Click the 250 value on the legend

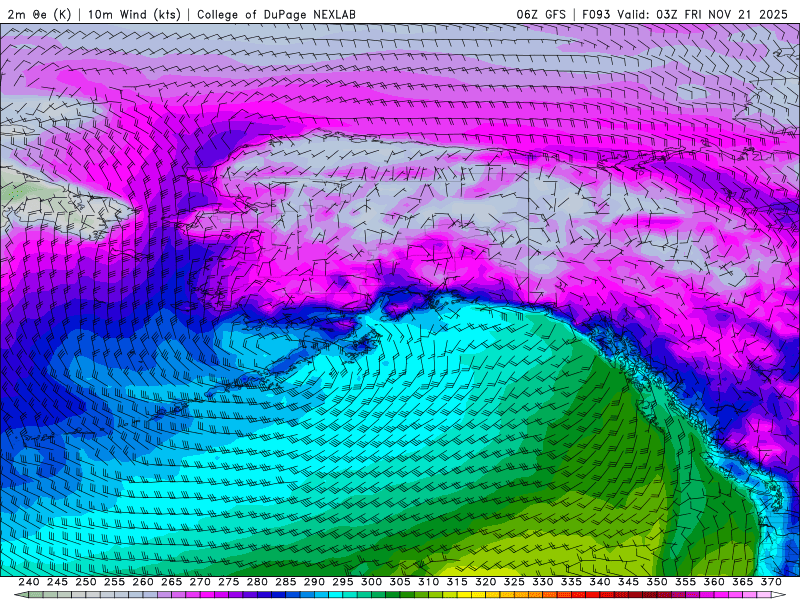click(86, 582)
